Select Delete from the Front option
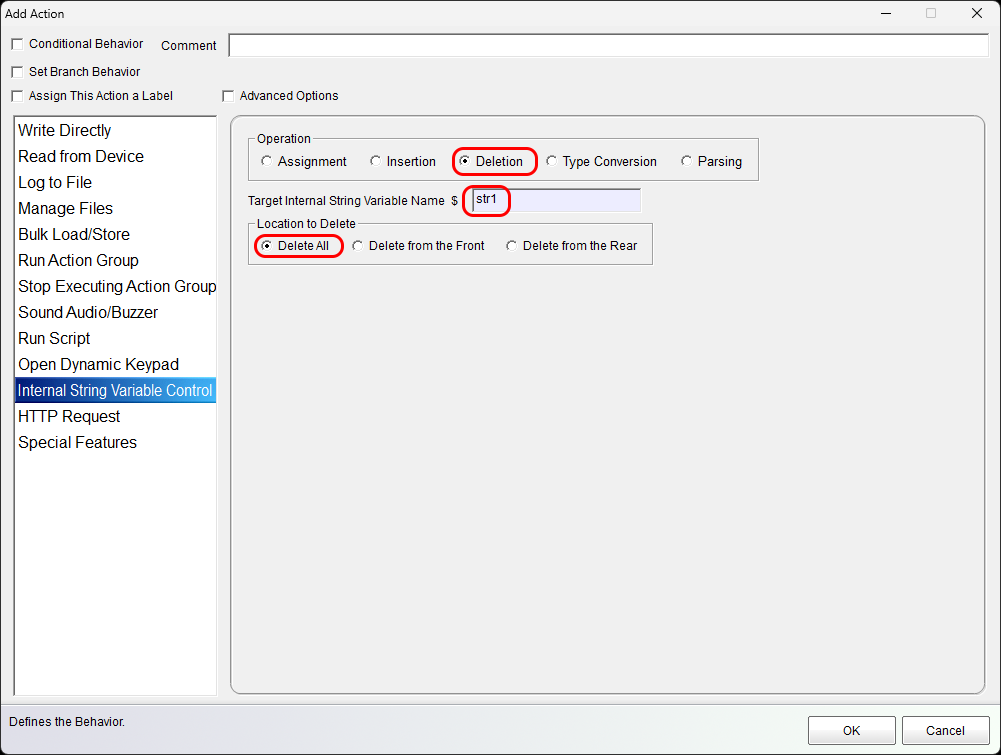1001x755 pixels. 358,246
